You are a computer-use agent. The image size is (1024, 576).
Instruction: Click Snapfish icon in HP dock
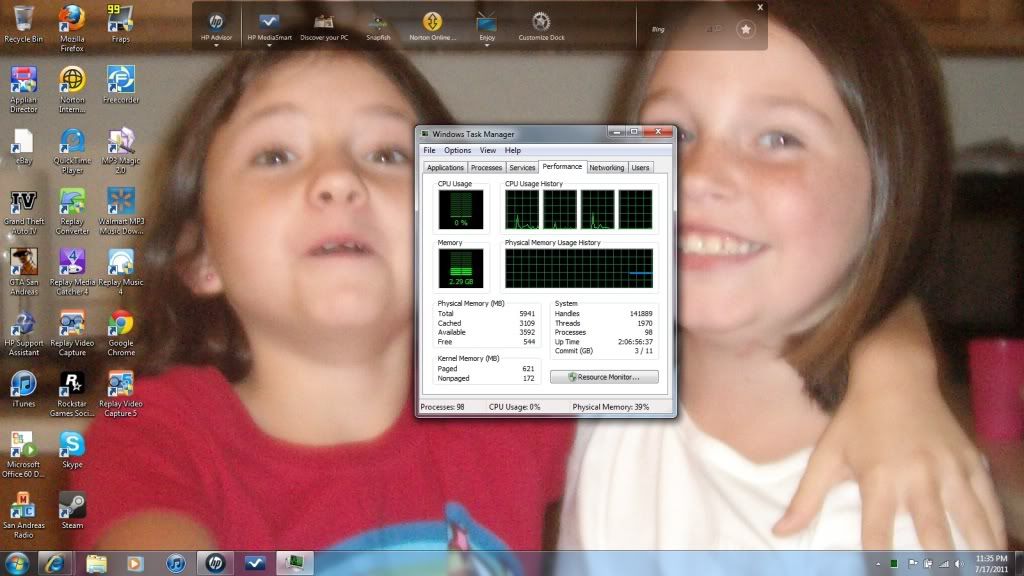(x=378, y=22)
